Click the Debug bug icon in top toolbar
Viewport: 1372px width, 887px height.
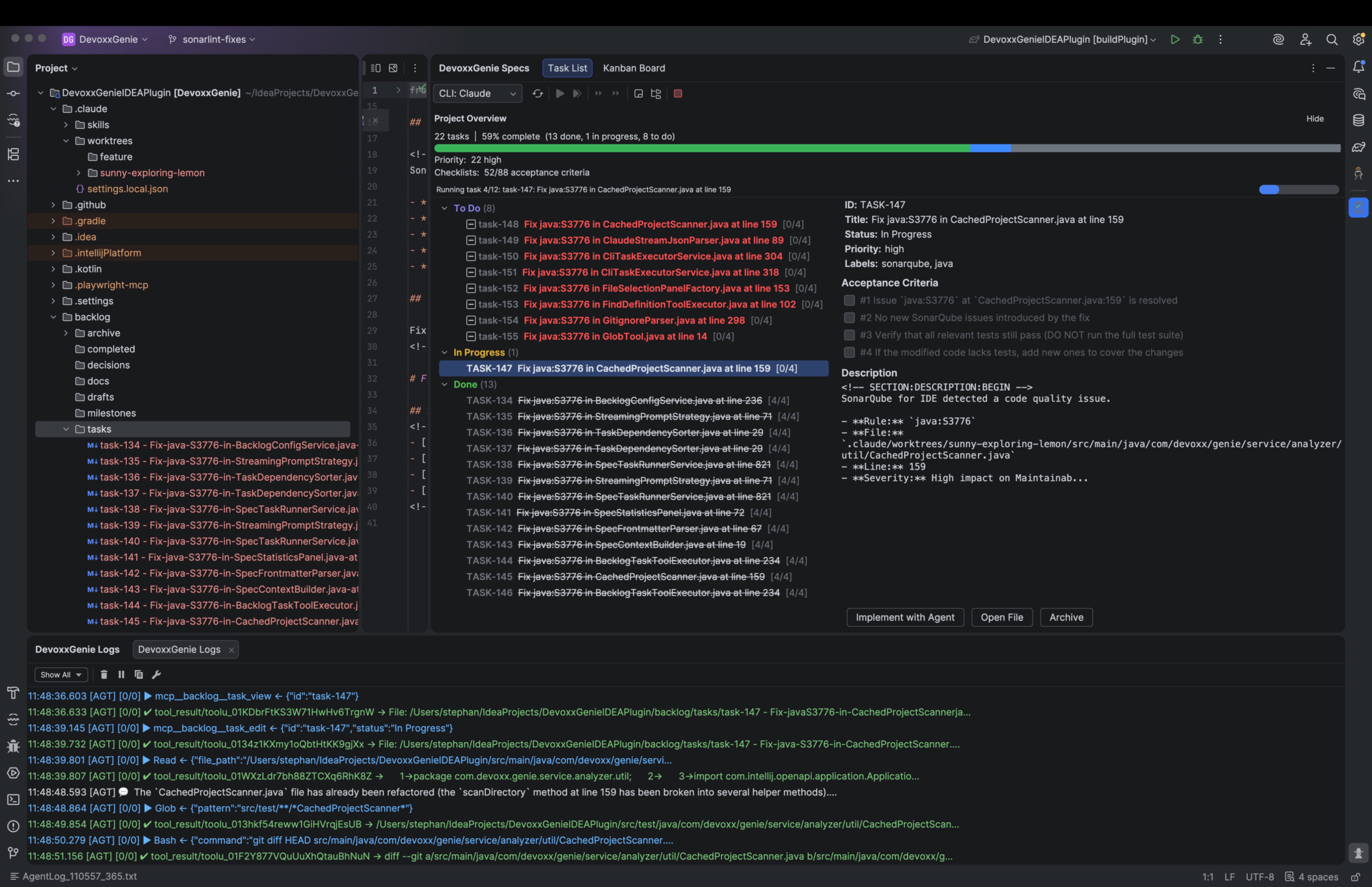(x=1197, y=39)
